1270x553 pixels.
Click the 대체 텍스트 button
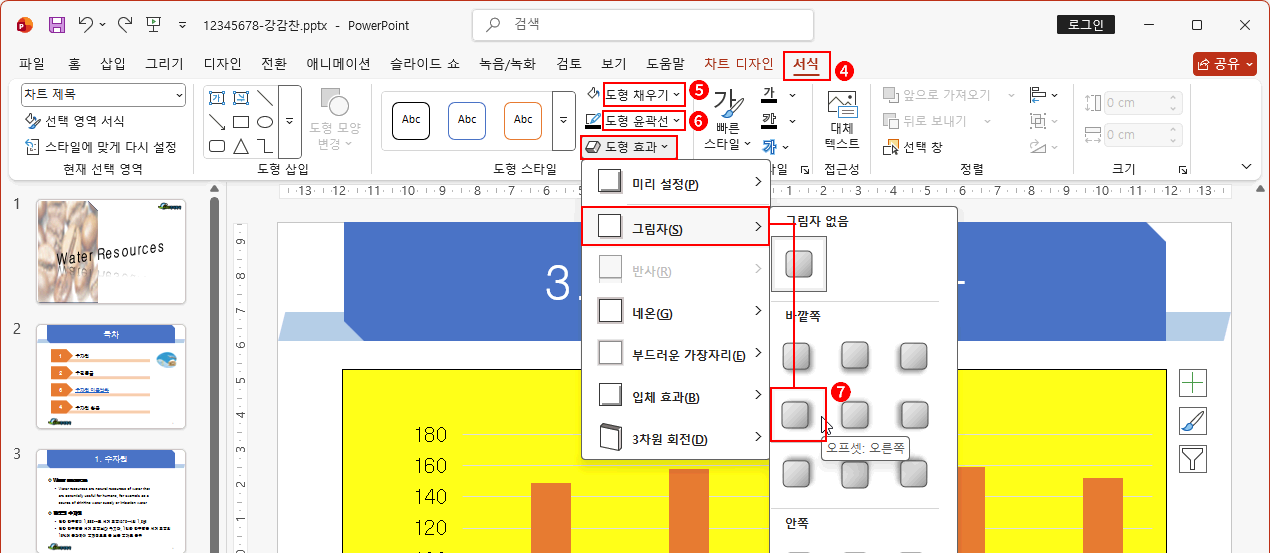(x=842, y=121)
